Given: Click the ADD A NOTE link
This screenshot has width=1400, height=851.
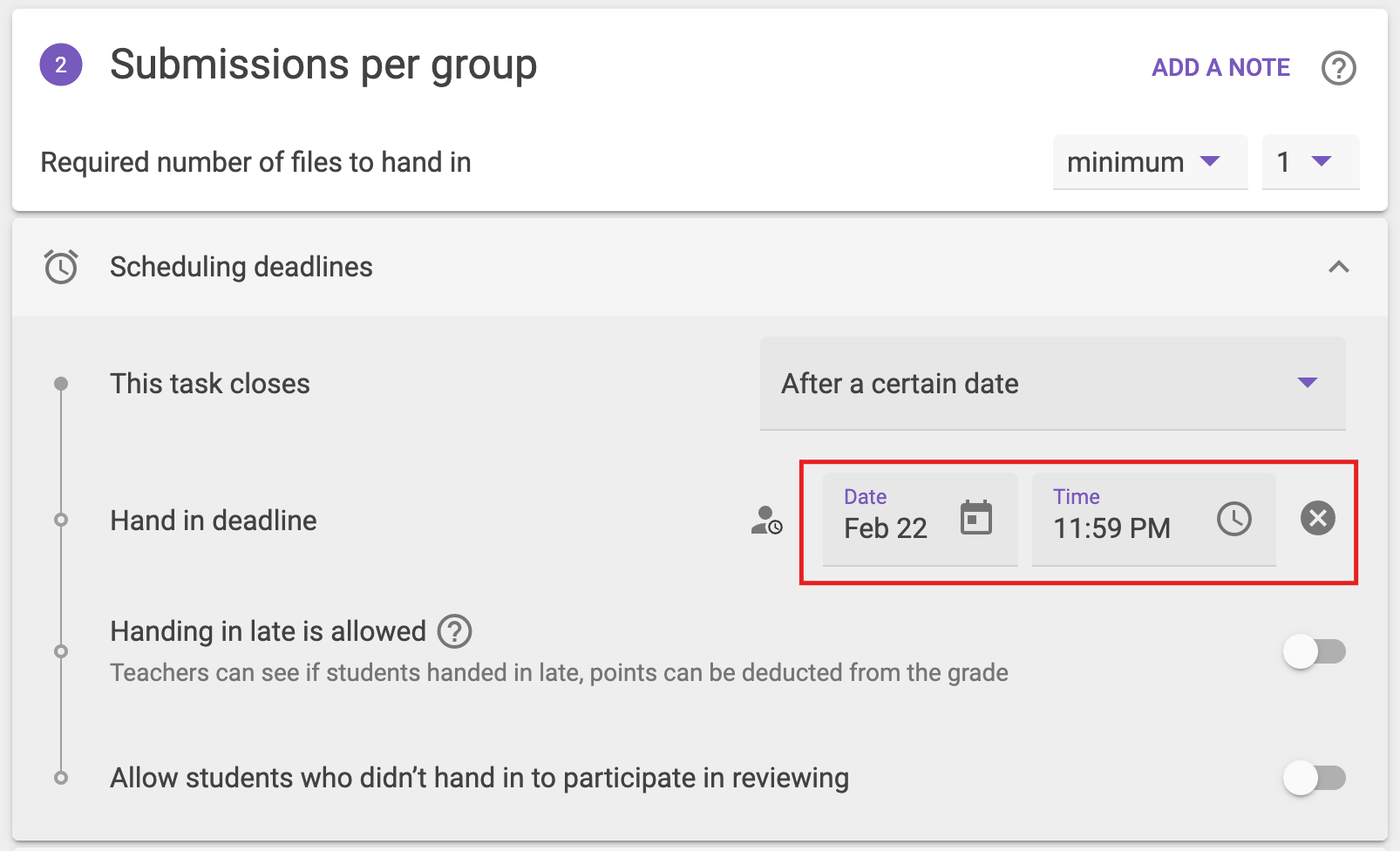Looking at the screenshot, I should 1220,68.
